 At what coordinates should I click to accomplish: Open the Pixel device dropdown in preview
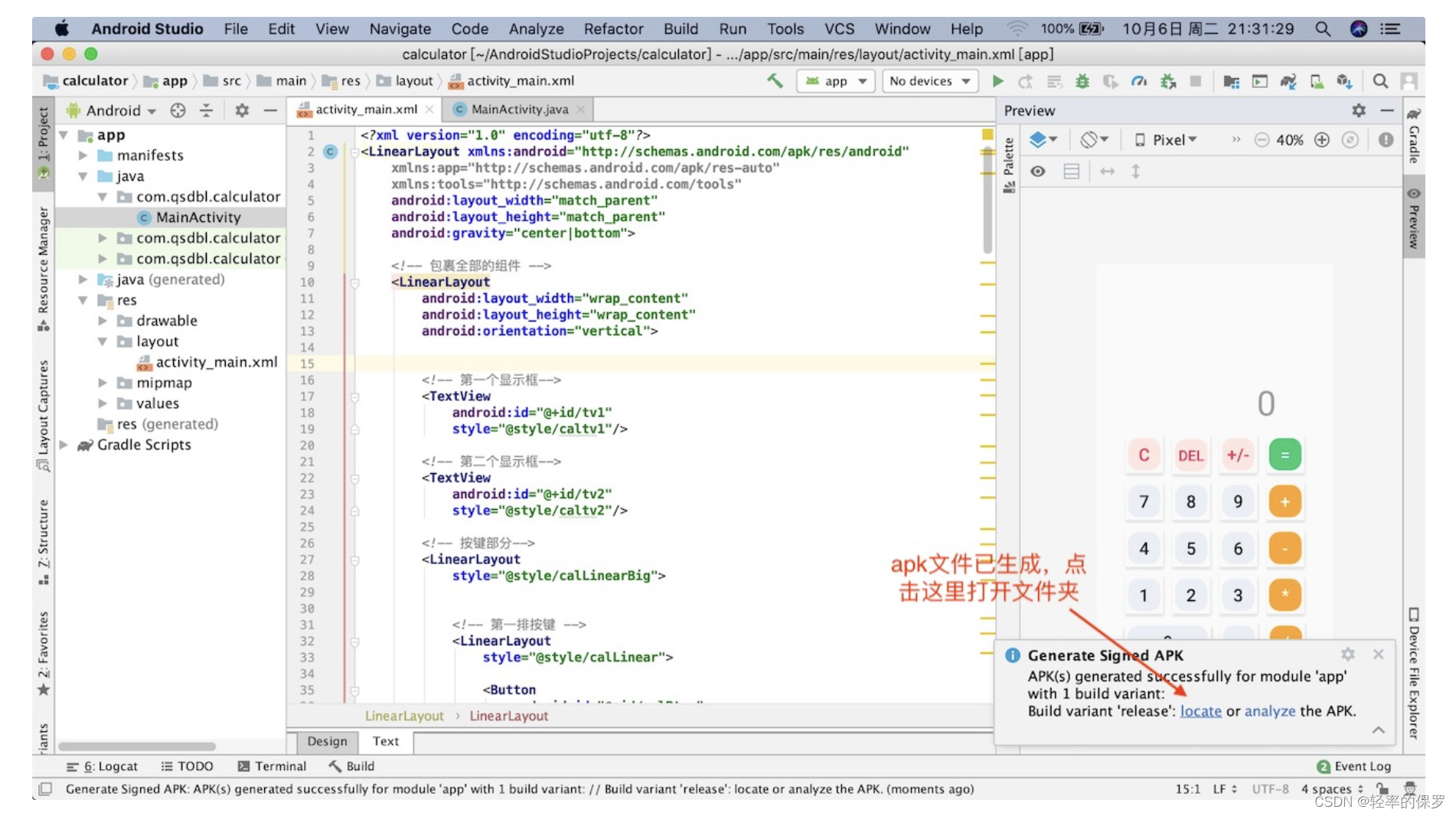pos(1166,139)
